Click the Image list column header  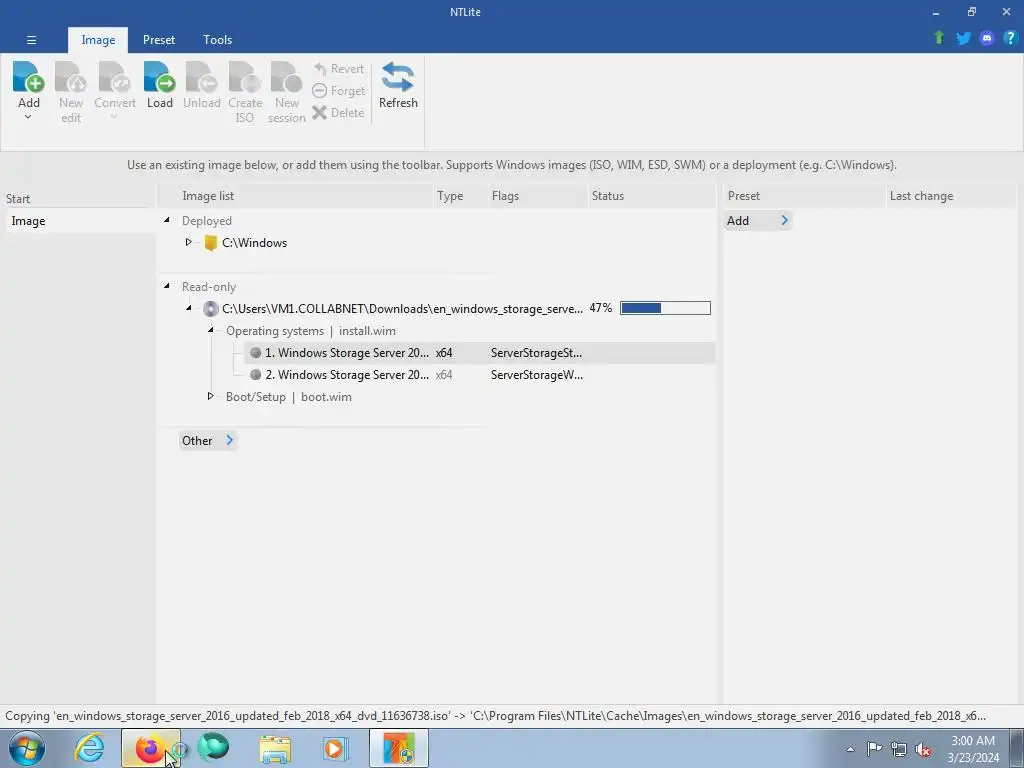pos(296,196)
